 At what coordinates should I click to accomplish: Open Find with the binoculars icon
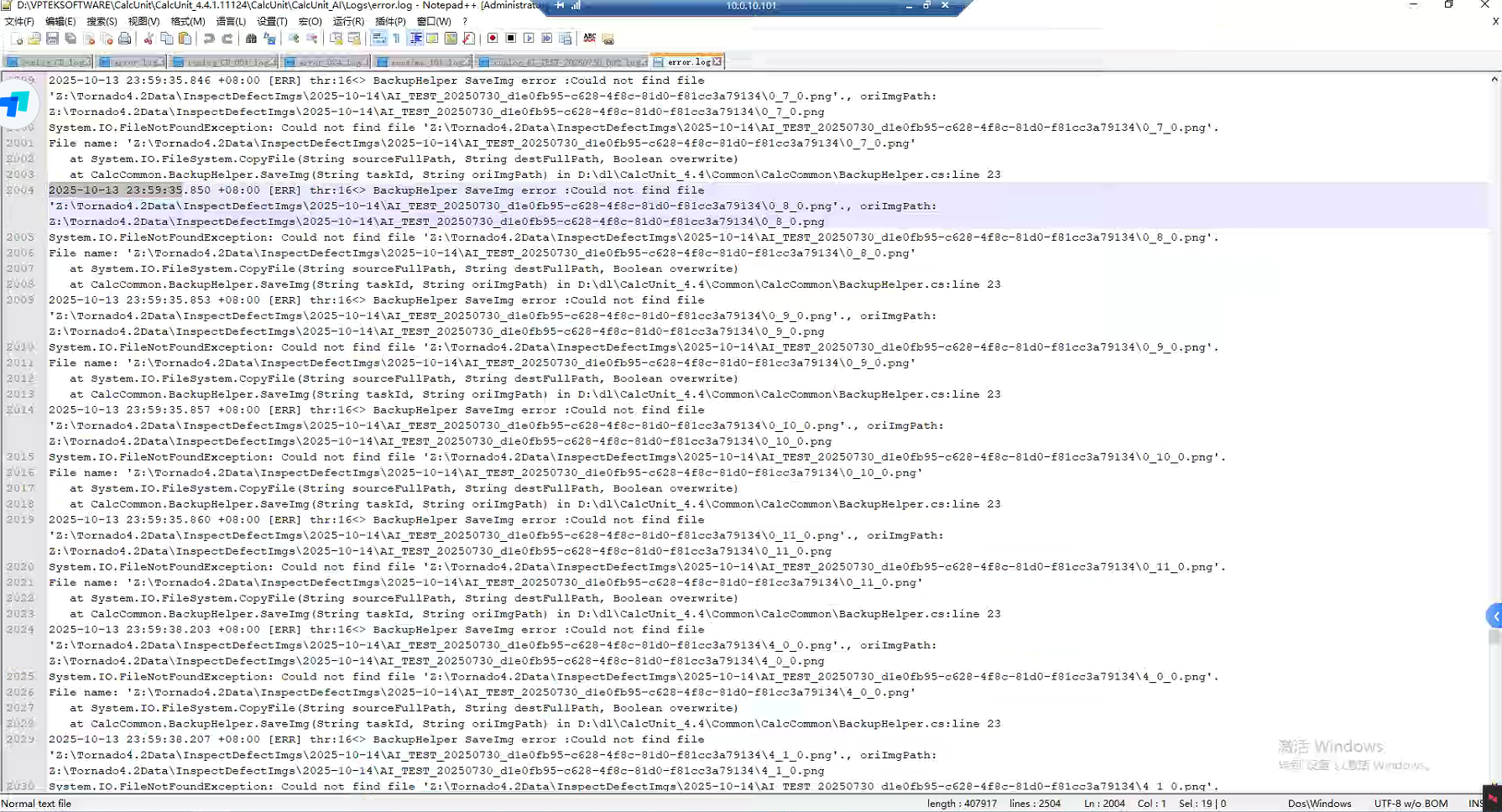(251, 39)
